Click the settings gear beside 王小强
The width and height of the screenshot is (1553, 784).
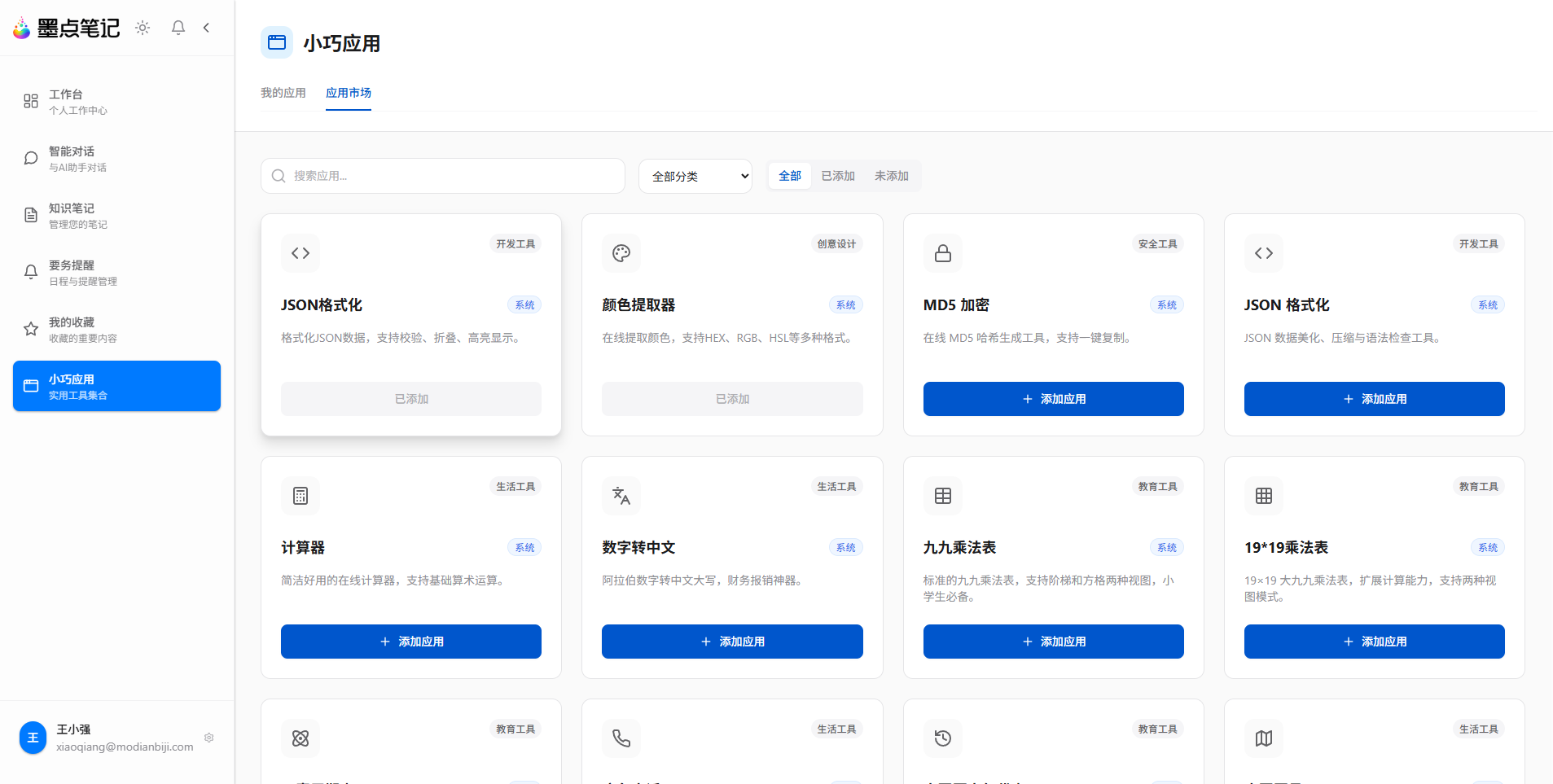[209, 738]
